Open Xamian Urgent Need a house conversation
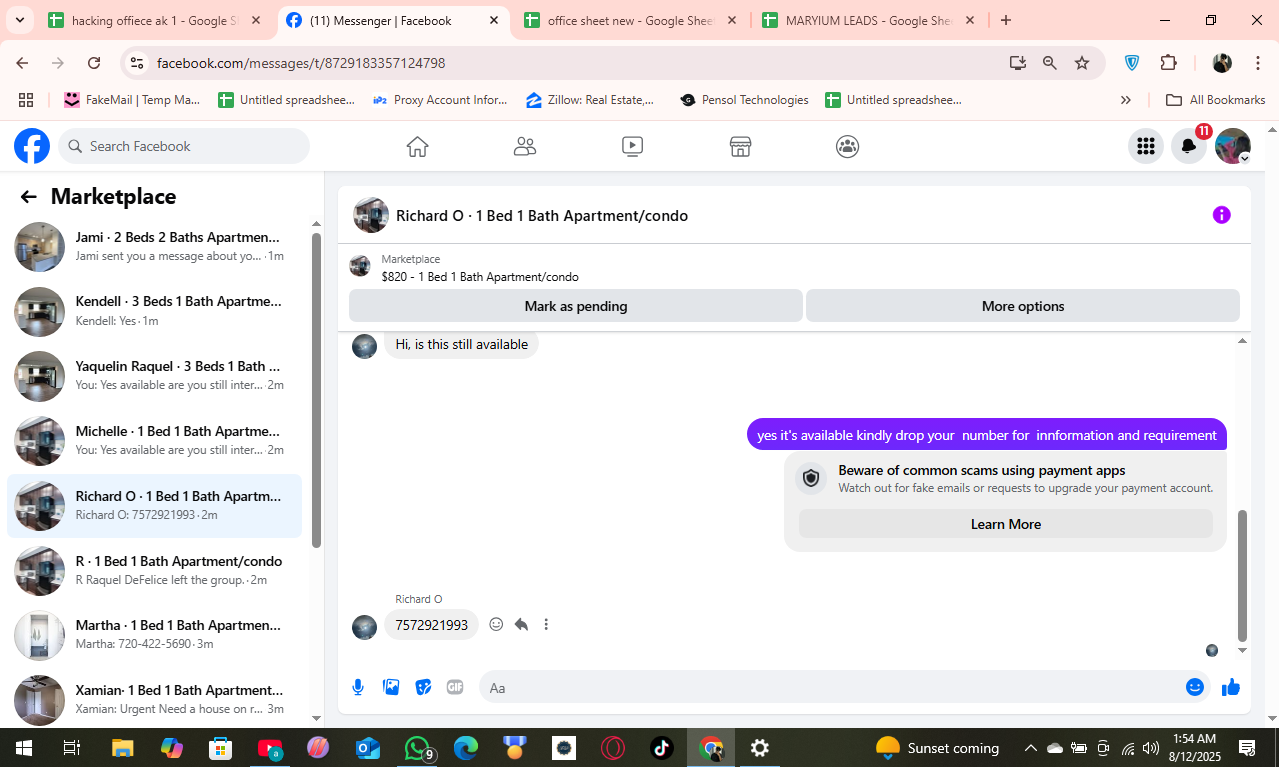The width and height of the screenshot is (1279, 767). 154,699
